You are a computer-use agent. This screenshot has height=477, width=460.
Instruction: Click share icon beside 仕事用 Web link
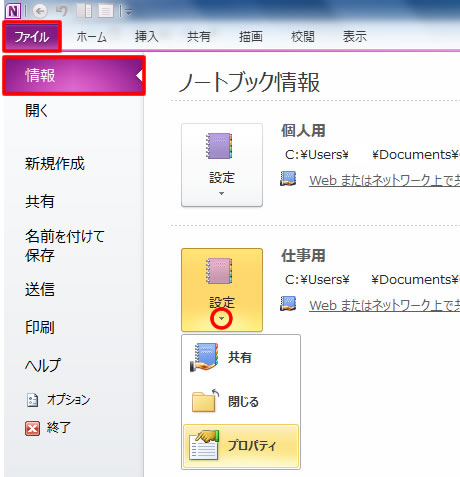pos(288,304)
